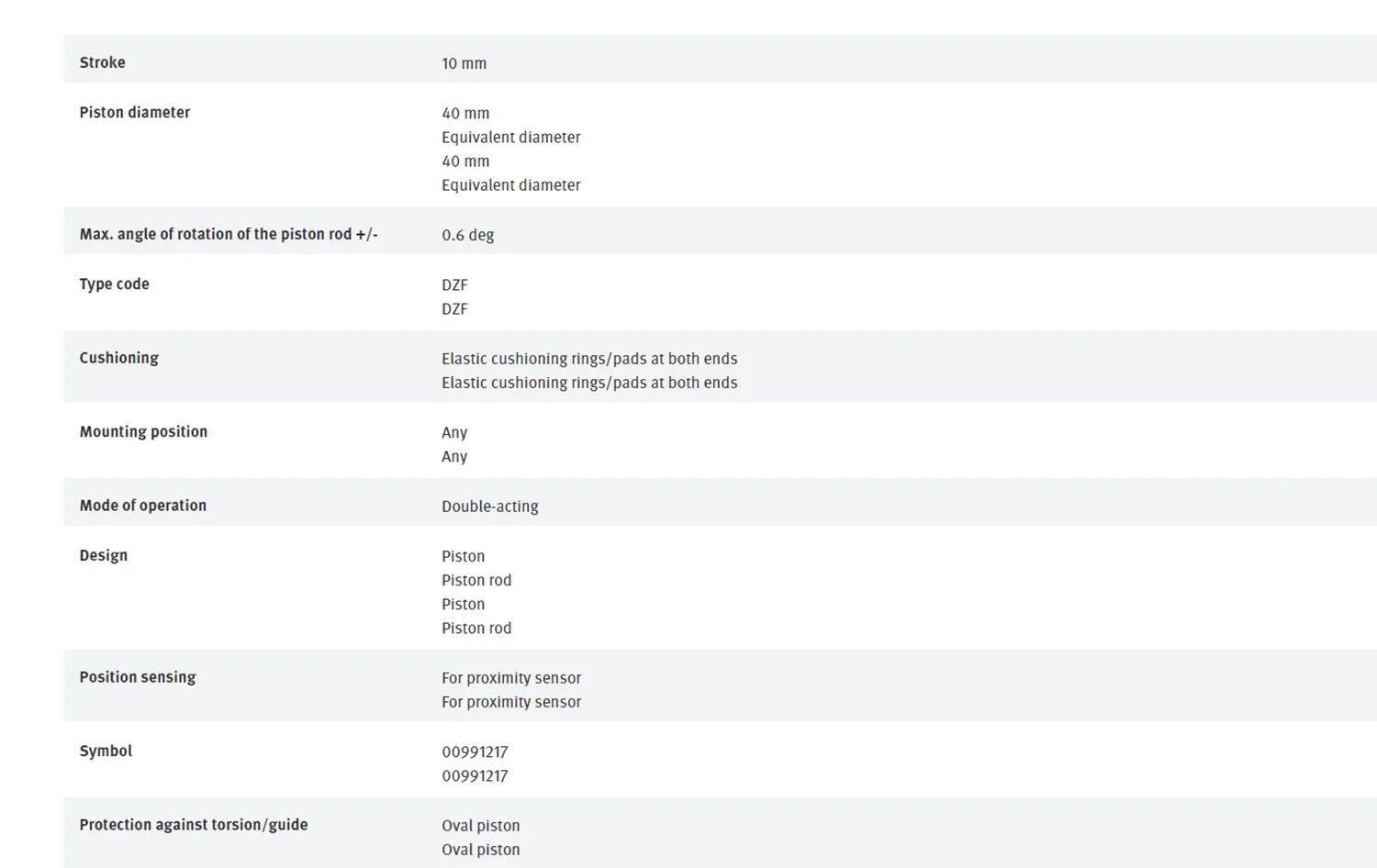Click the first DZF type code value

coord(454,284)
